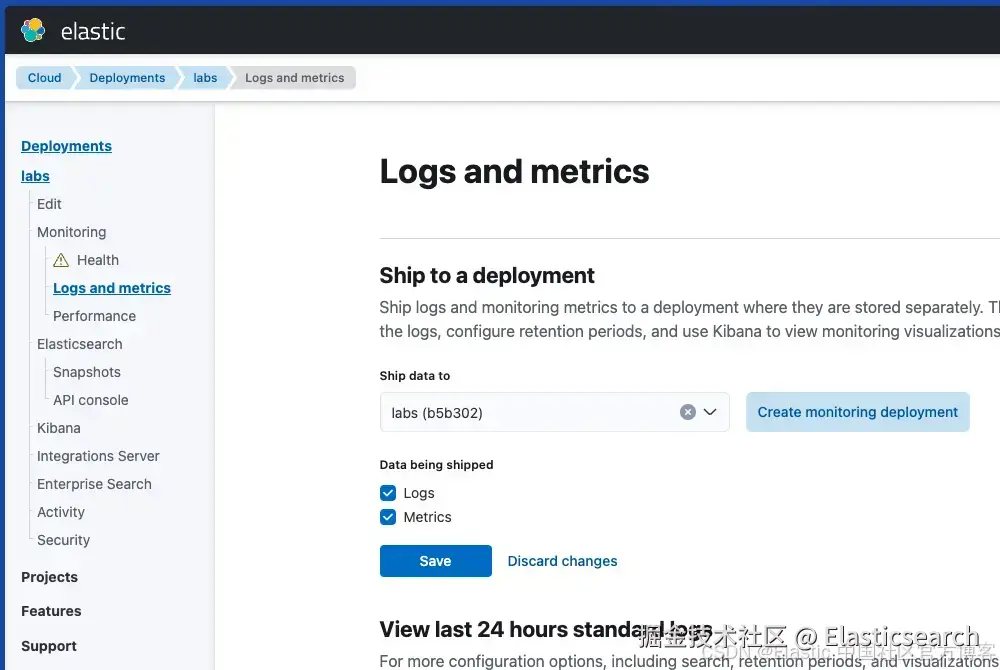Viewport: 1000px width, 670px height.
Task: Click the Ship to a deployment heading
Action: (x=487, y=275)
